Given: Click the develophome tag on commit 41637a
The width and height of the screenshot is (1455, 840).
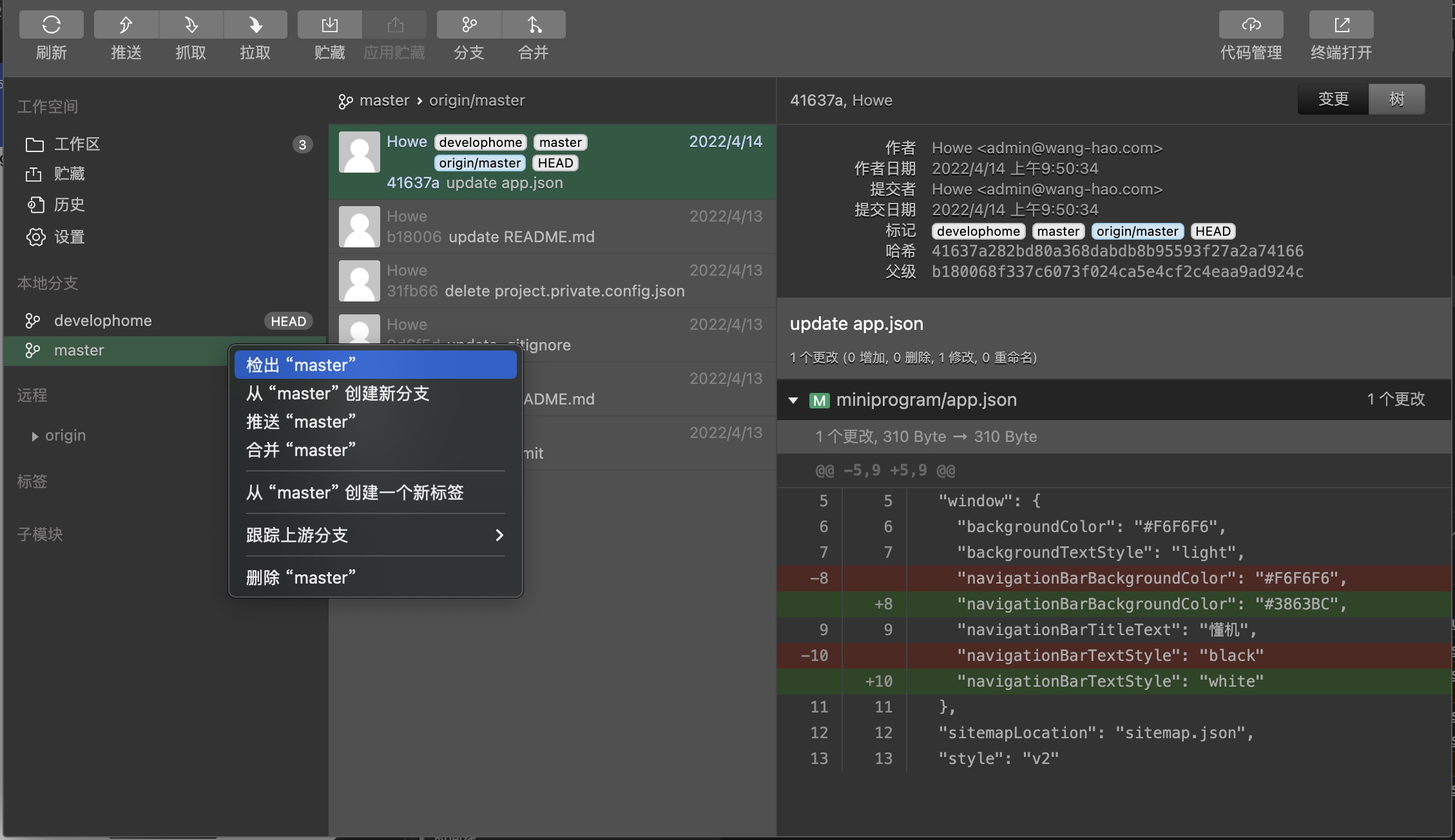Looking at the screenshot, I should point(481,142).
